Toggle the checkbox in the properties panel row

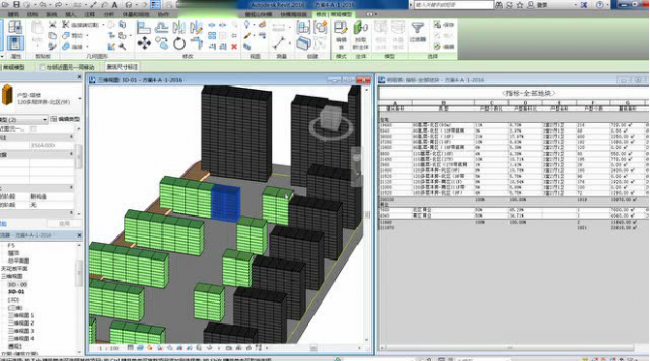33,129
